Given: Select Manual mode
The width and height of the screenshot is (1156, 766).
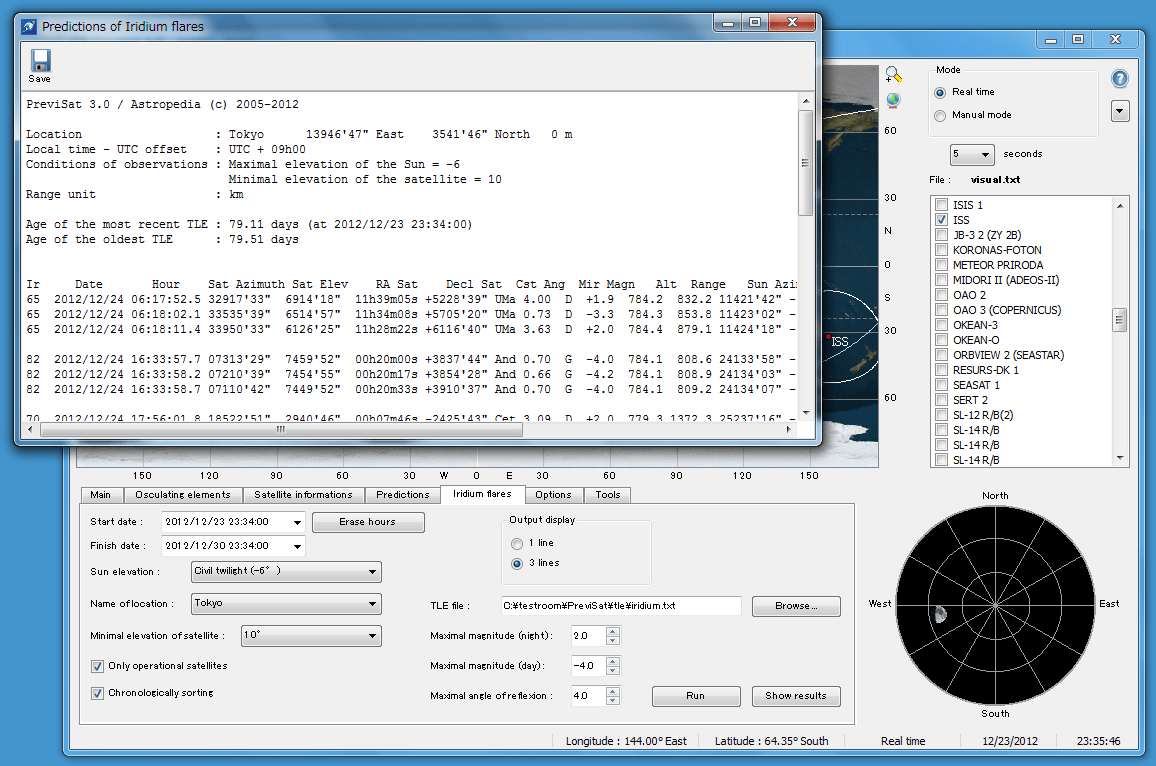Looking at the screenshot, I should pyautogui.click(x=940, y=115).
